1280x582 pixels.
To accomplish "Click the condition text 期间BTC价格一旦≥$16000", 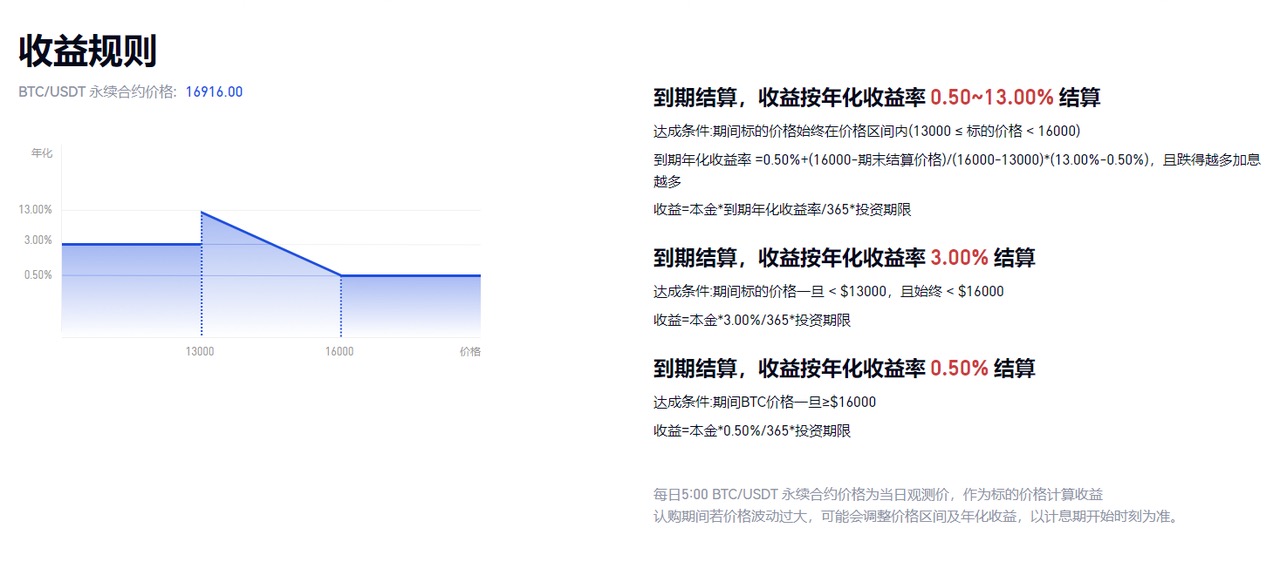I will point(764,402).
